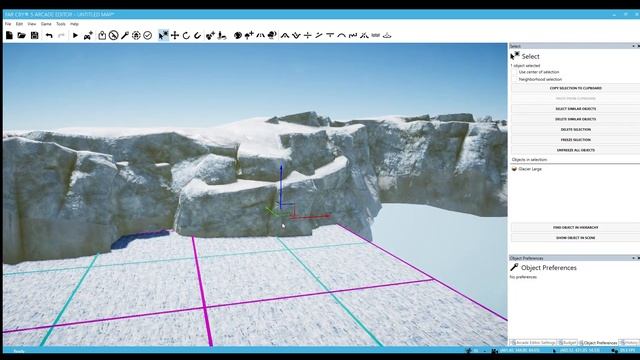
Task: Open the Object Preferences panel header dropdown arrow
Action: click(633, 258)
